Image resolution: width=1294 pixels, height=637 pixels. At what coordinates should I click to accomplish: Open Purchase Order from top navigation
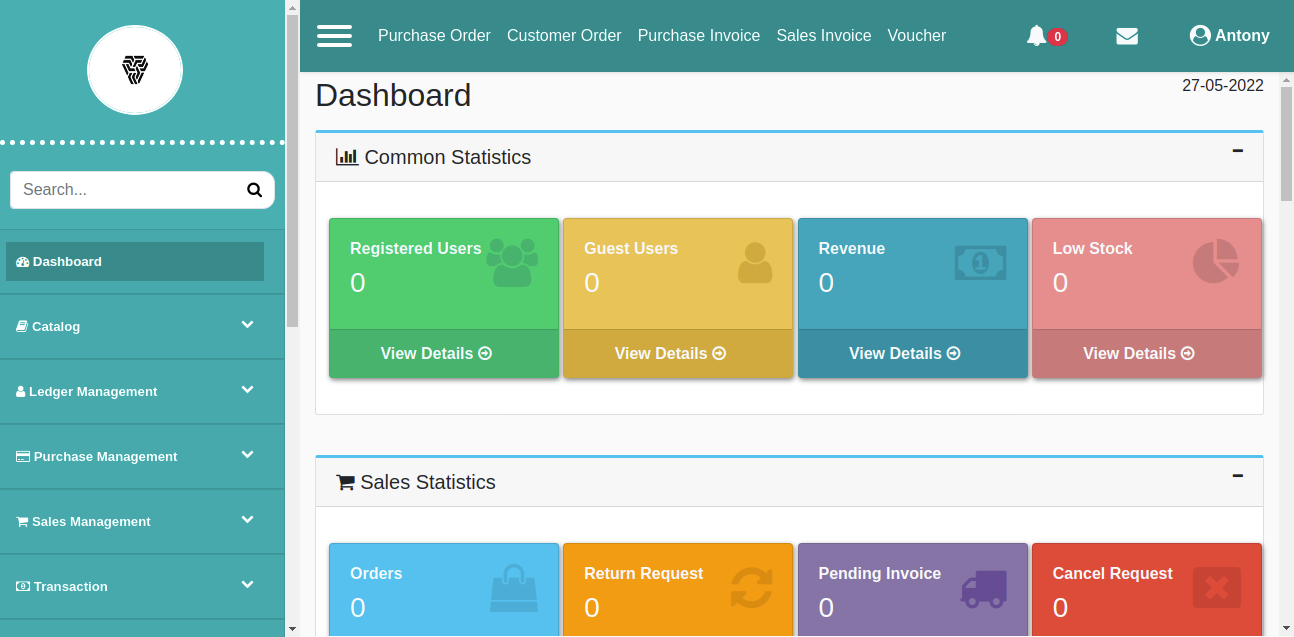click(434, 36)
